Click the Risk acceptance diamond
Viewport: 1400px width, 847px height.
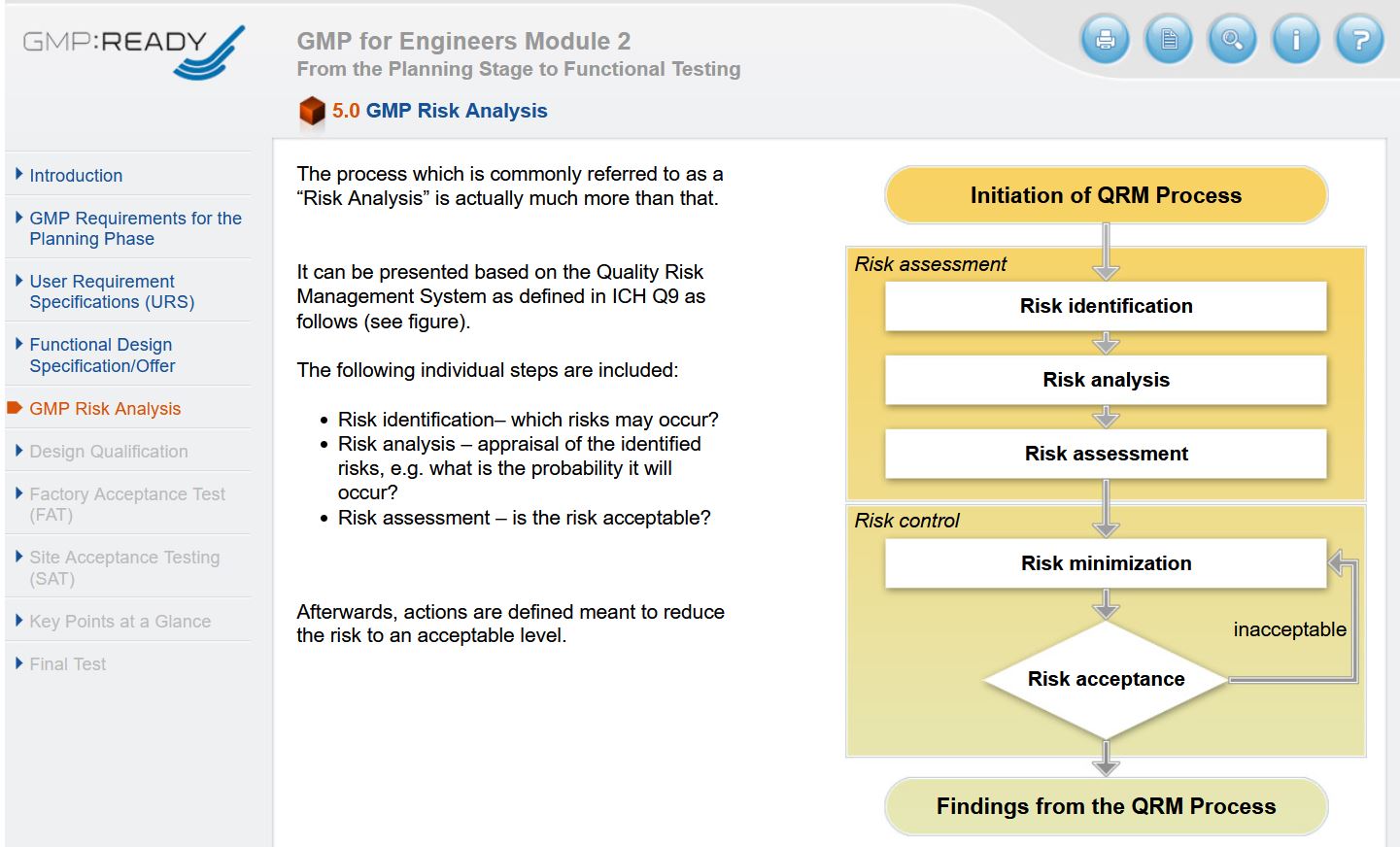click(1106, 679)
